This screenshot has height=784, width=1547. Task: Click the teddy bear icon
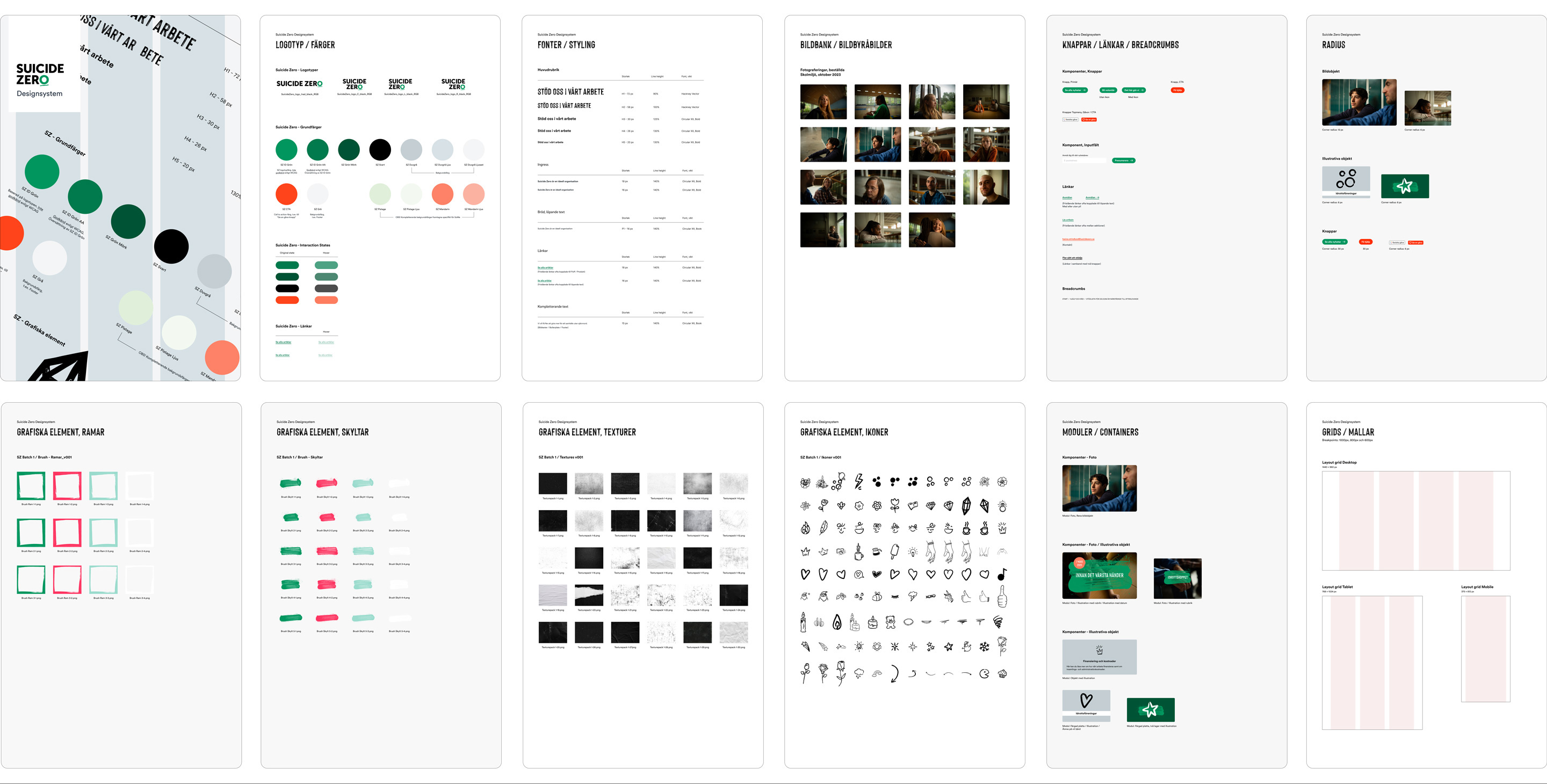(891, 622)
